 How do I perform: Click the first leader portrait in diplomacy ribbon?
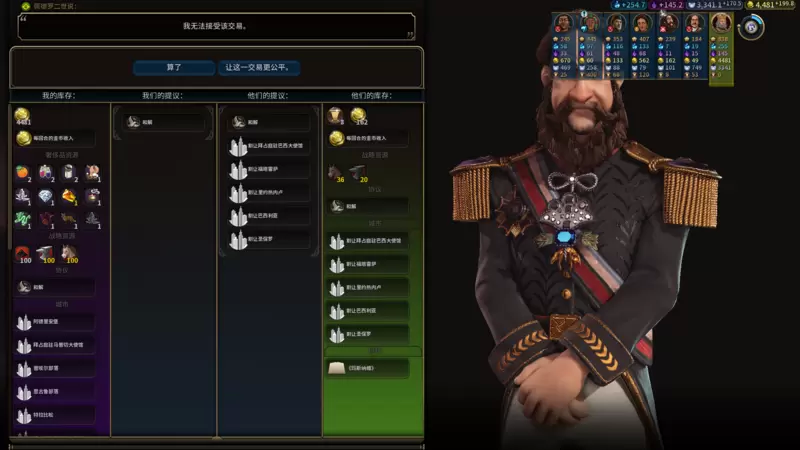pos(563,23)
